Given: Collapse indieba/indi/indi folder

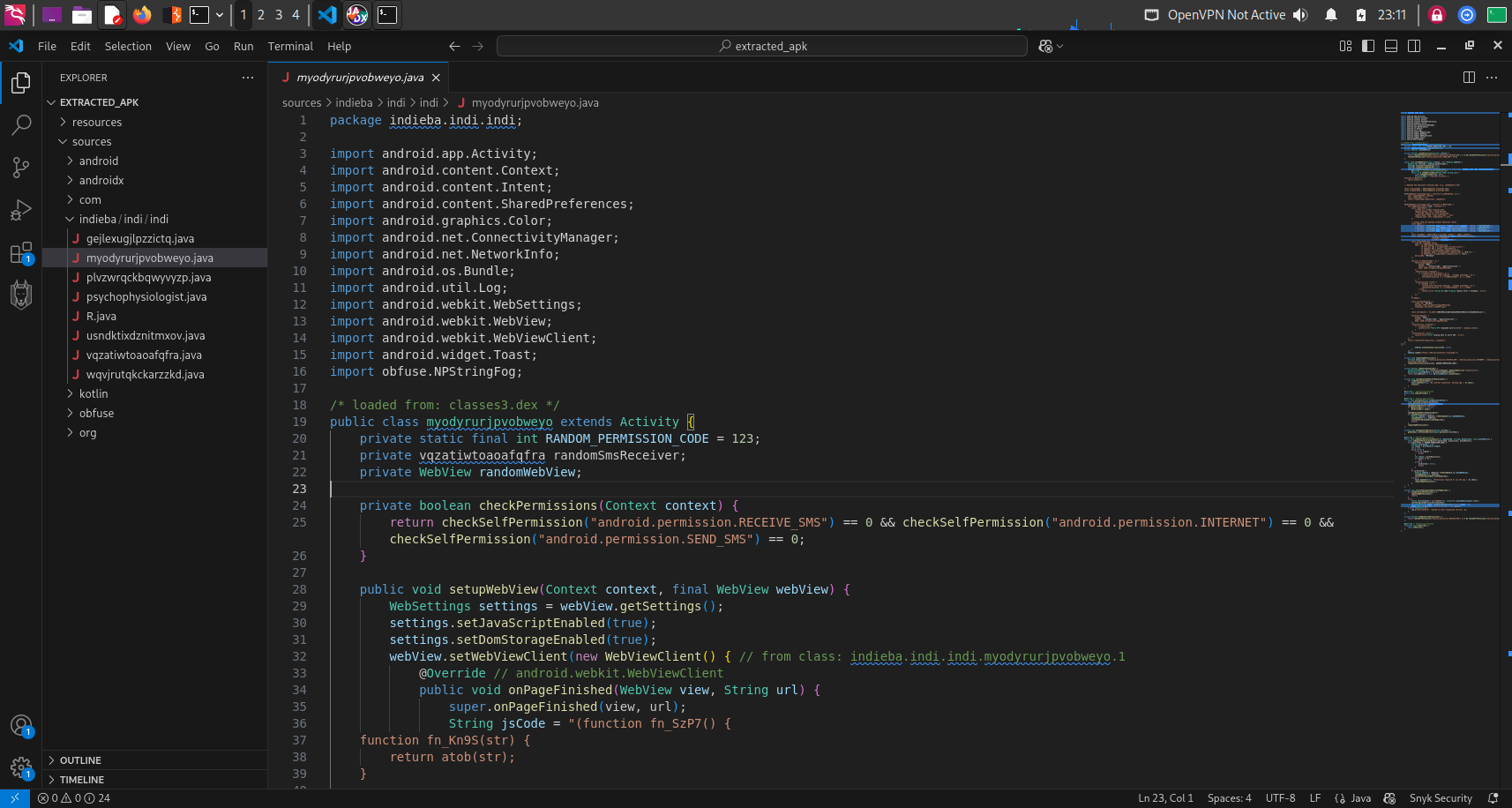Looking at the screenshot, I should click(154, 219).
